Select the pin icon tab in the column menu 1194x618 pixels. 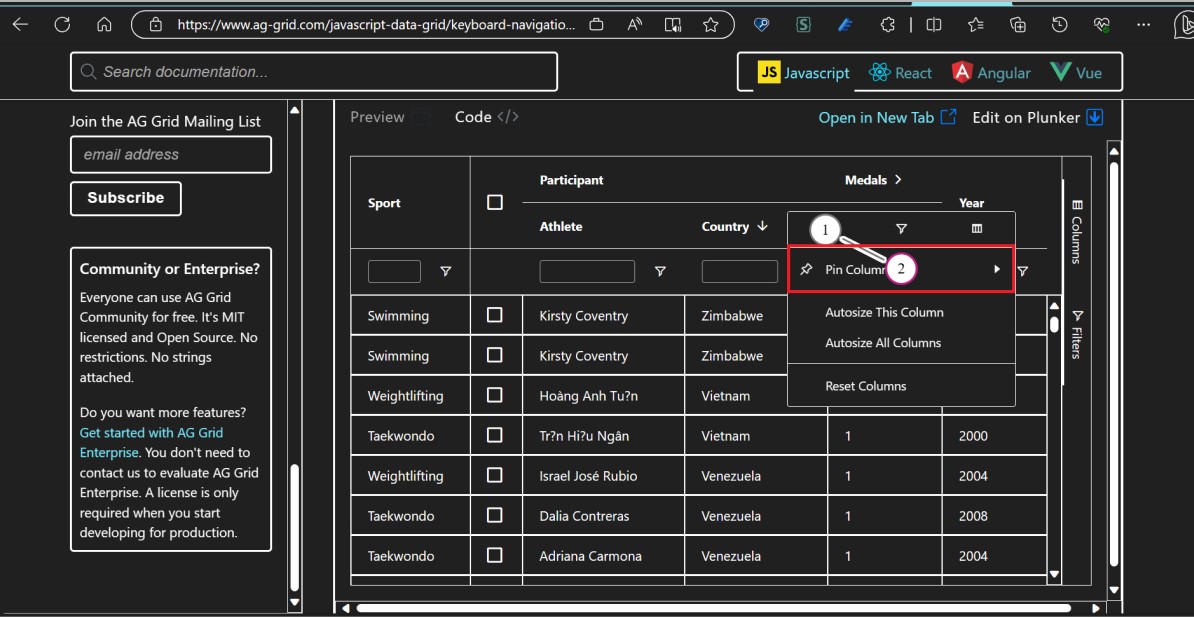pyautogui.click(x=824, y=229)
